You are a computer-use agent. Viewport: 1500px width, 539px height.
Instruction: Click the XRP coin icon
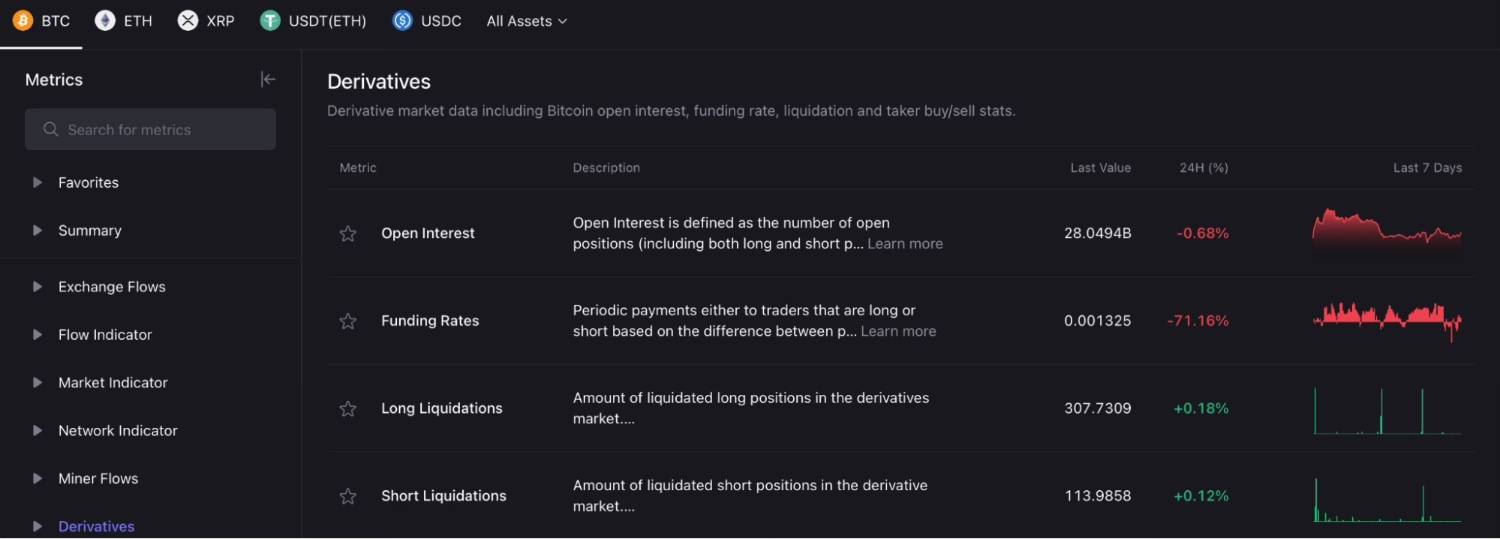[188, 20]
